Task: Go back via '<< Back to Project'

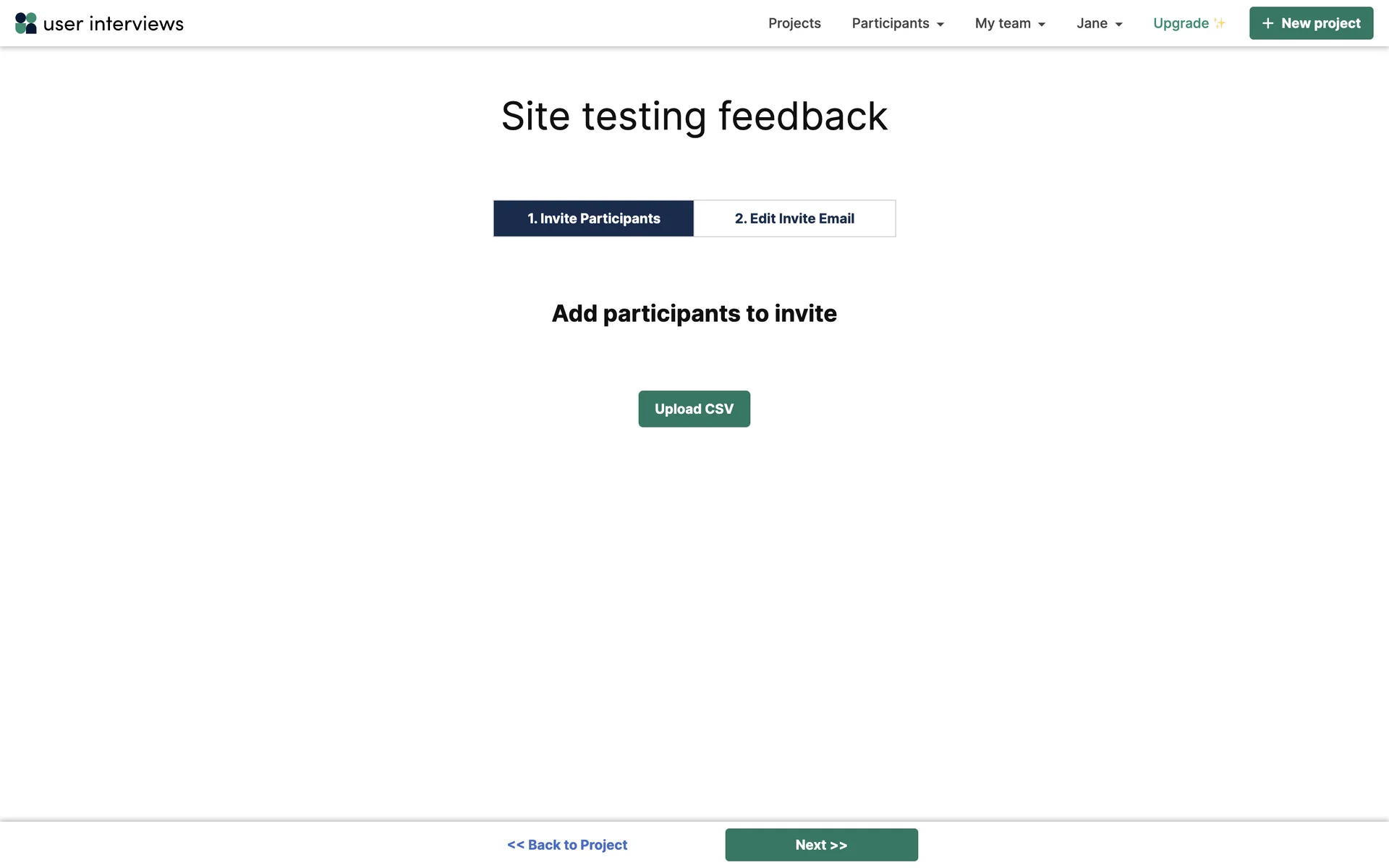Action: [x=567, y=845]
